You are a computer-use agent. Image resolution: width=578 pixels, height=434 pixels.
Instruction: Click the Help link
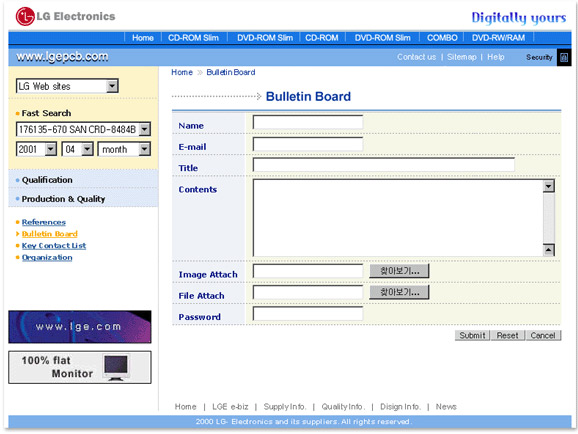click(495, 57)
